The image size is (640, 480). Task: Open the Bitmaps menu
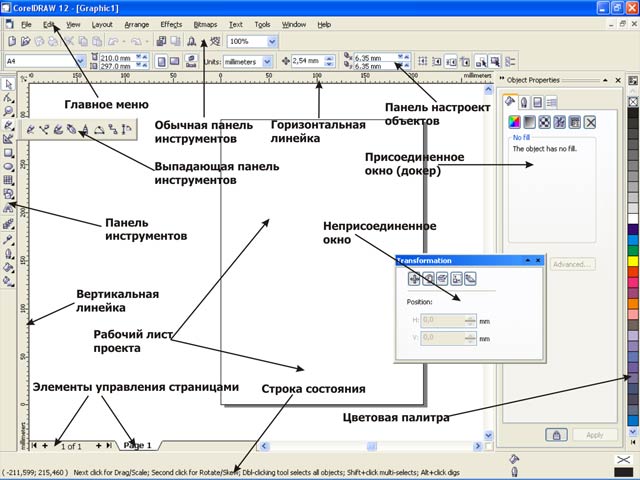pos(205,24)
